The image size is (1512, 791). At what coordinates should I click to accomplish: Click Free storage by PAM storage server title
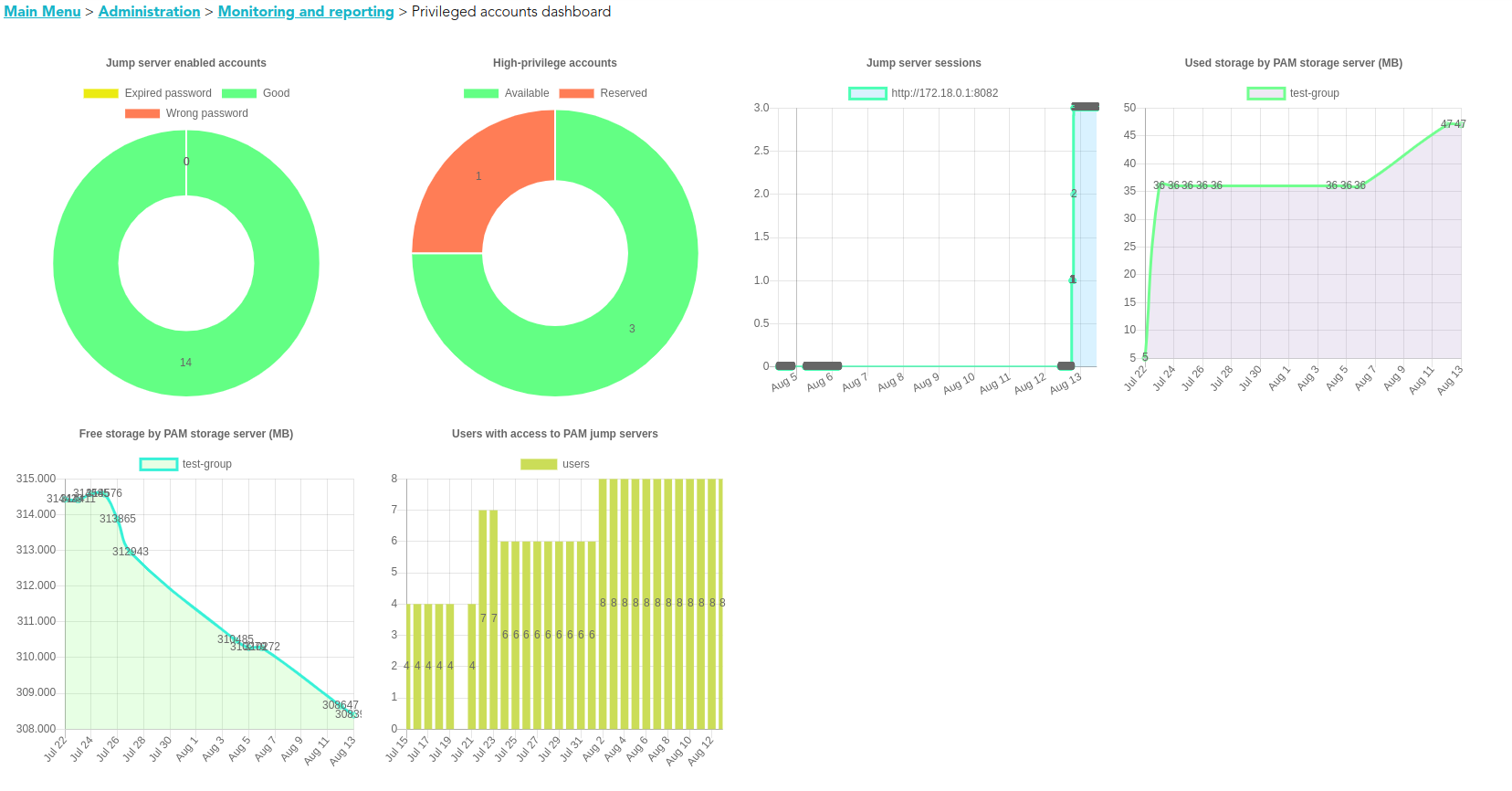[186, 434]
